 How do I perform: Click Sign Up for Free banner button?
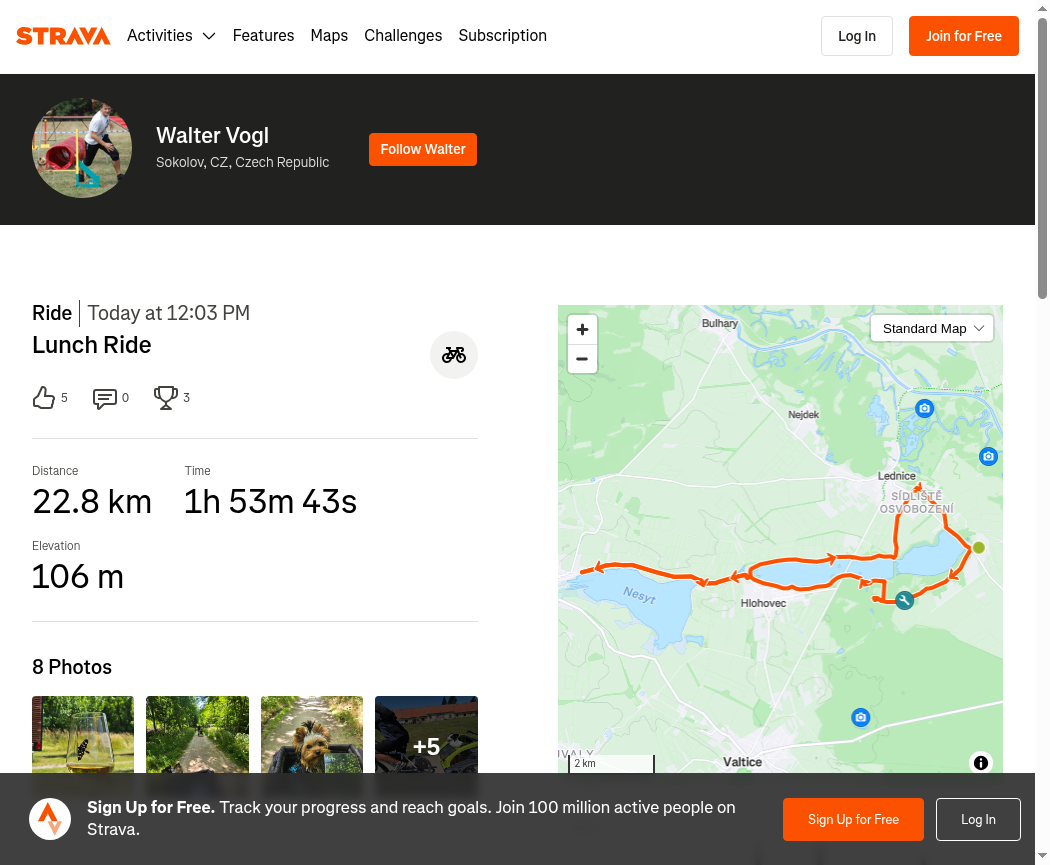[x=853, y=819]
